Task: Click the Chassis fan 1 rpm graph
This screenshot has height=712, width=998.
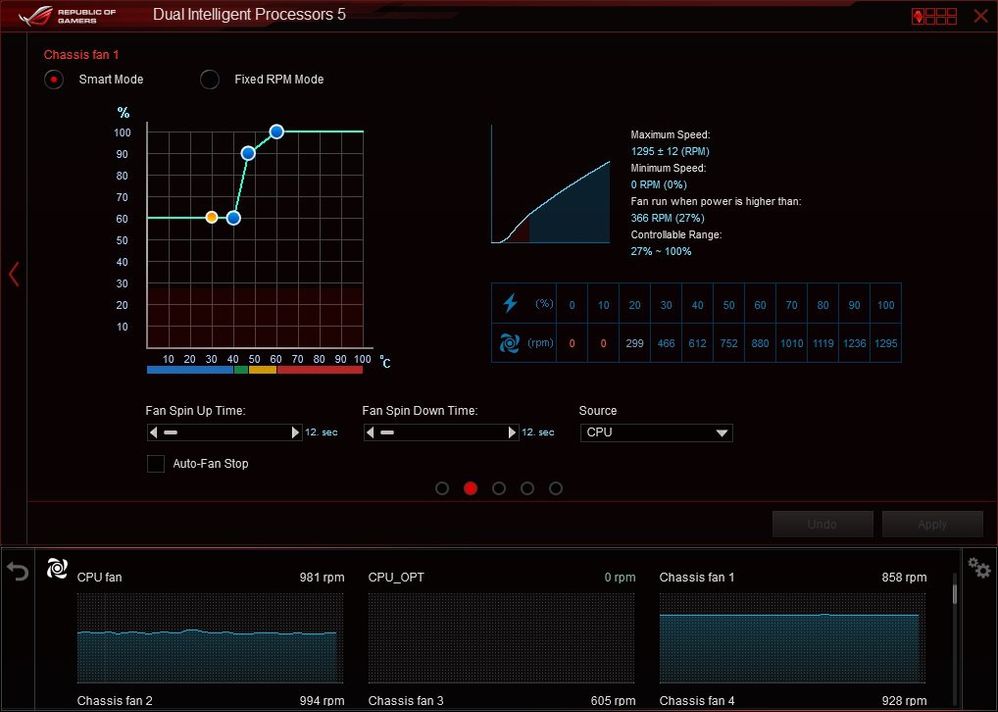Action: [x=792, y=638]
